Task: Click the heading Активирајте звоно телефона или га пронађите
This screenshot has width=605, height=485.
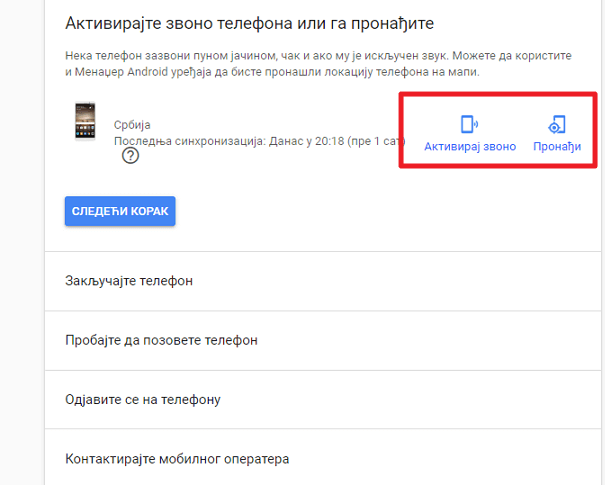Action: click(249, 24)
